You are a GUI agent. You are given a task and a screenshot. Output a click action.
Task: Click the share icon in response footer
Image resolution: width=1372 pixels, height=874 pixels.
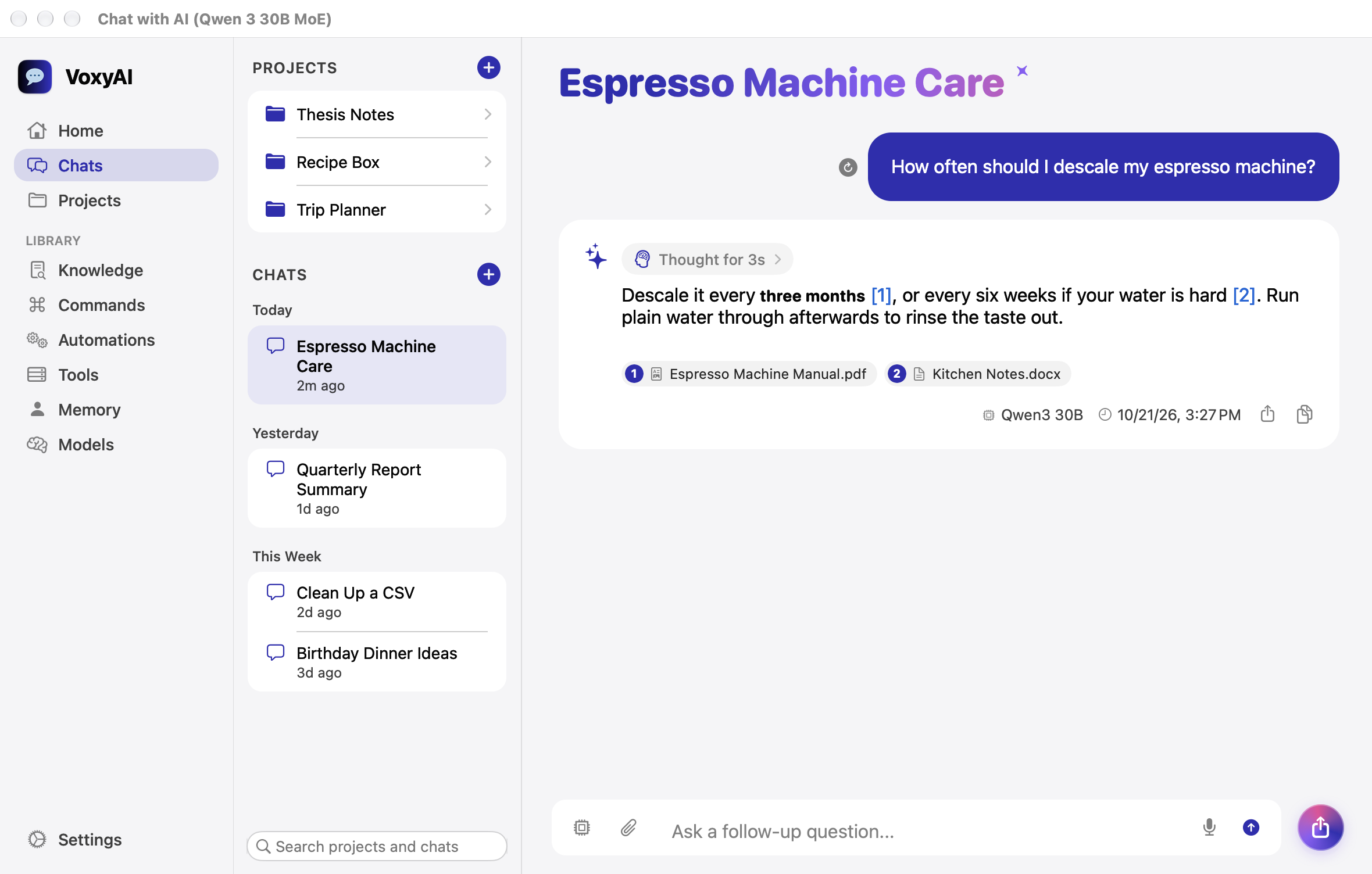(1267, 414)
